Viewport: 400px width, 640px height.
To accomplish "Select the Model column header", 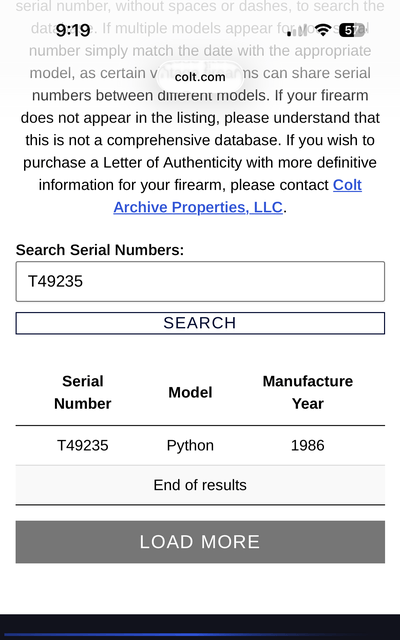I will coord(190,392).
